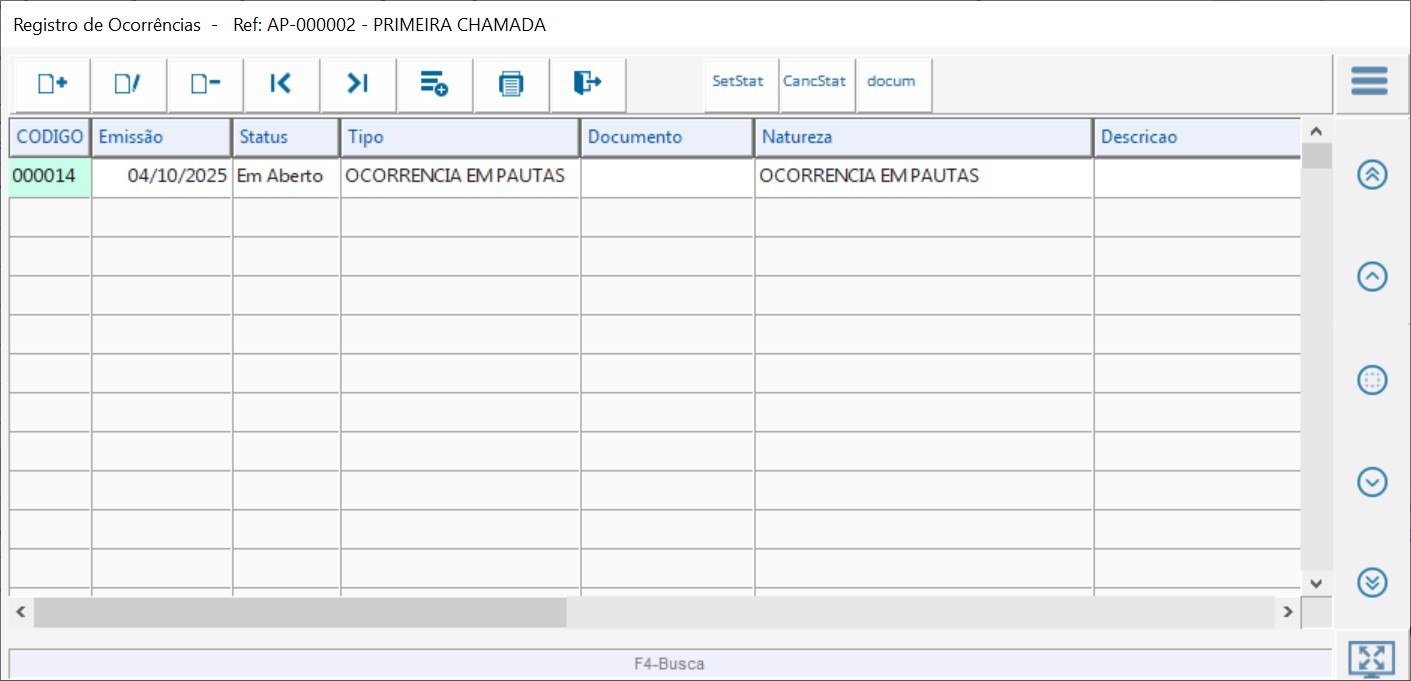Jump to last record using toolbar arrow

(358, 84)
